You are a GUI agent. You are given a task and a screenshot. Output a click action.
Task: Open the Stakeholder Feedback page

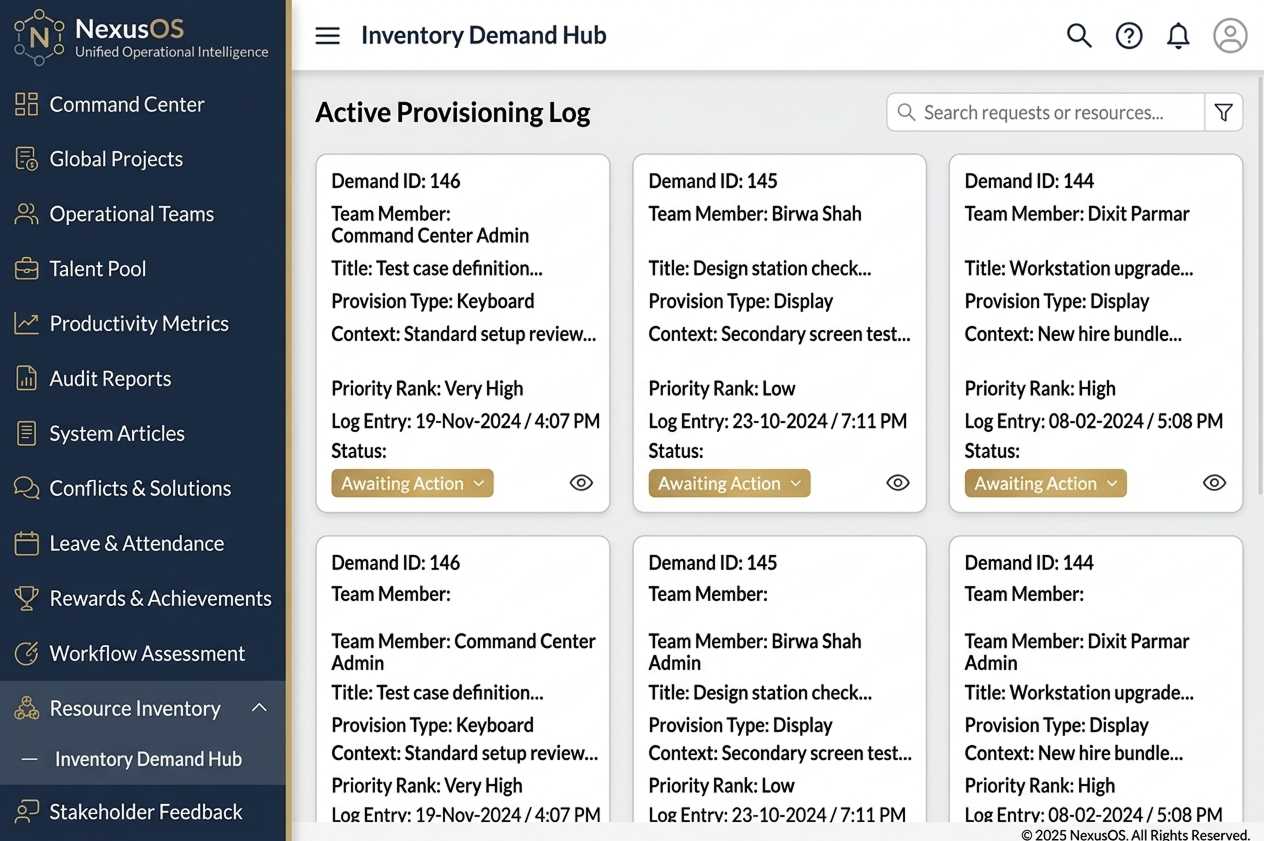[145, 812]
